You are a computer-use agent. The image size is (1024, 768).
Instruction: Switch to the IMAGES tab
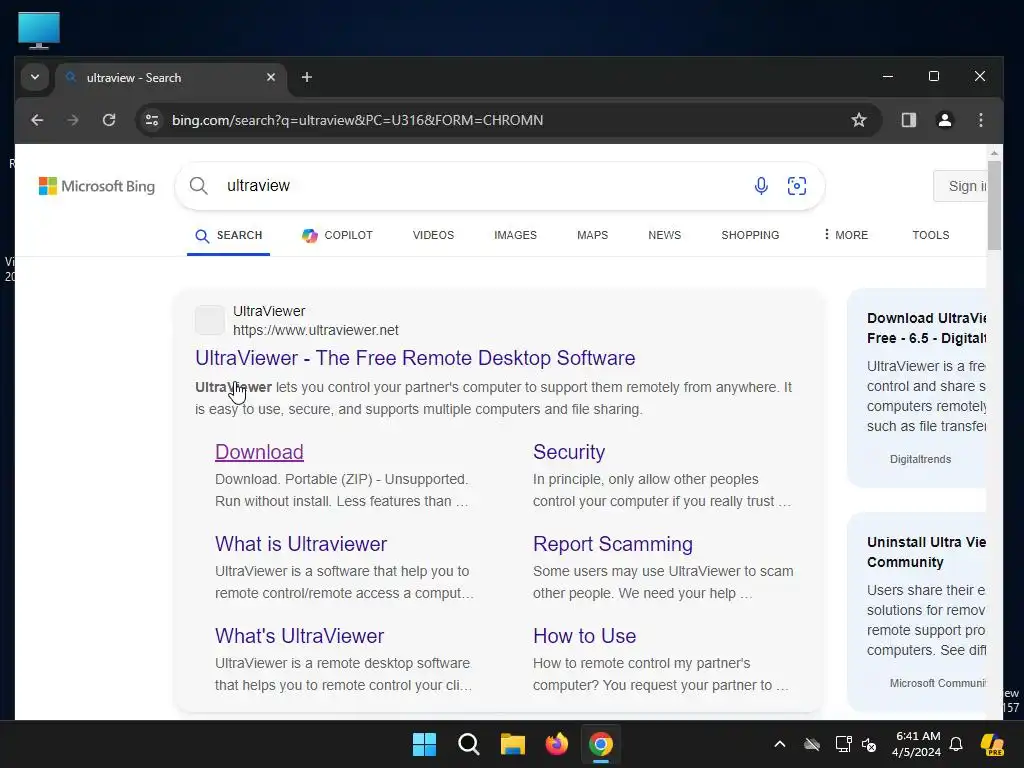click(x=515, y=235)
